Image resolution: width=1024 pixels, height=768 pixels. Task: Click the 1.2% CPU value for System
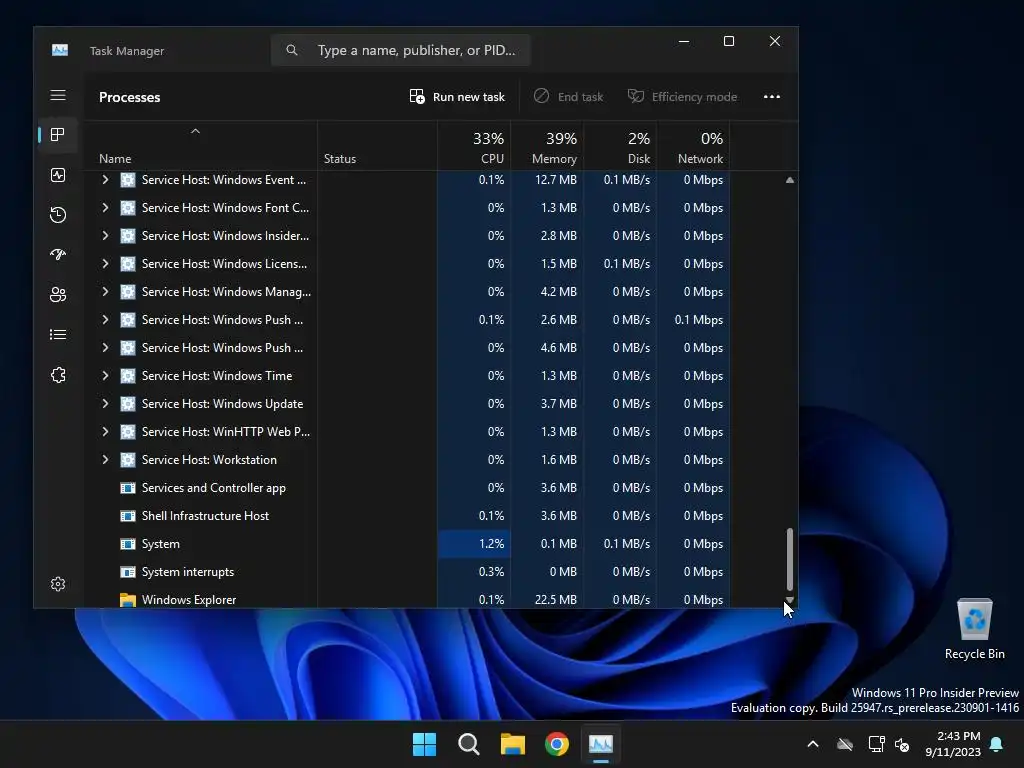491,544
